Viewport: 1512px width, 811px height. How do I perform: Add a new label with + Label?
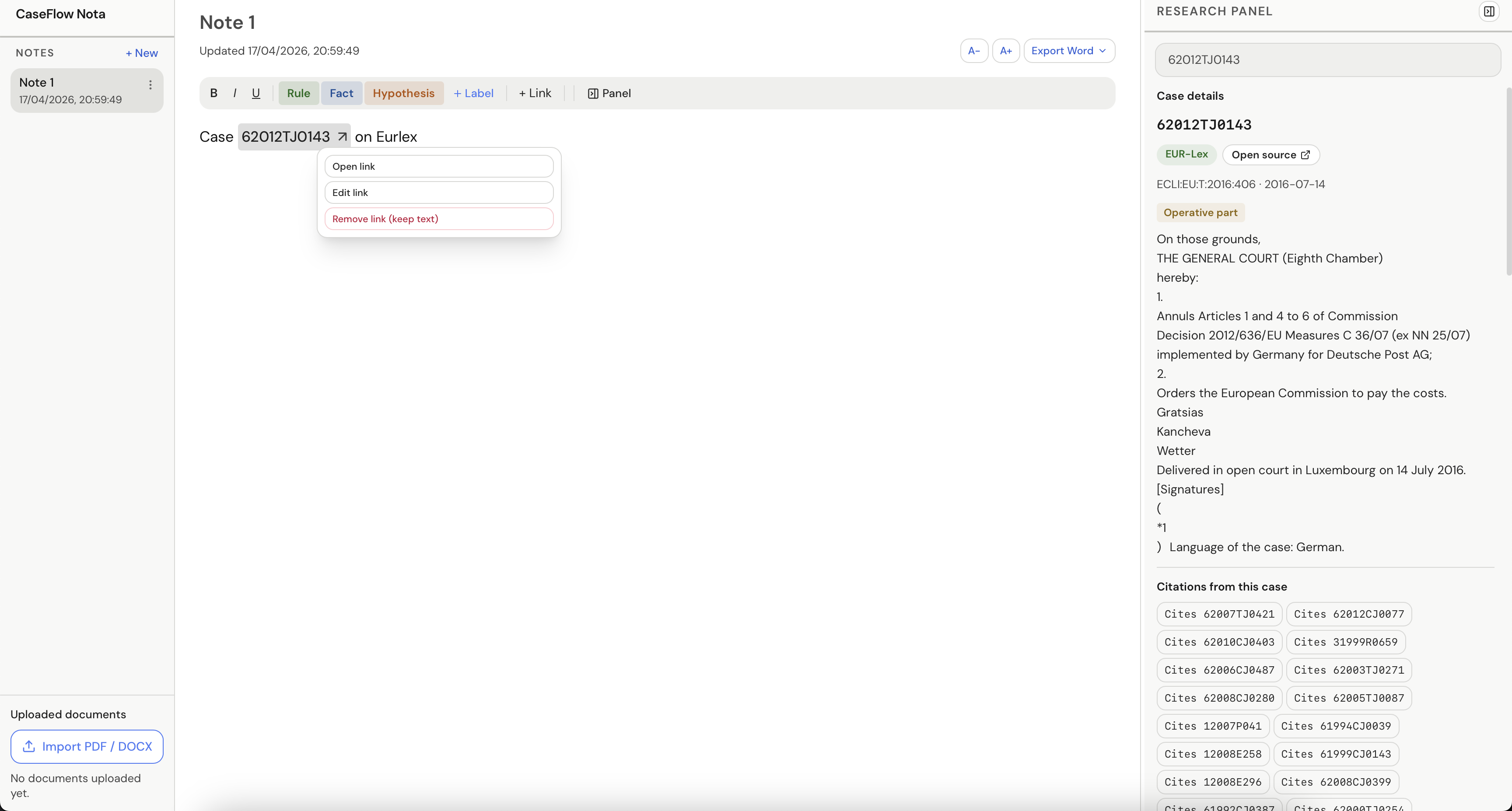(473, 93)
